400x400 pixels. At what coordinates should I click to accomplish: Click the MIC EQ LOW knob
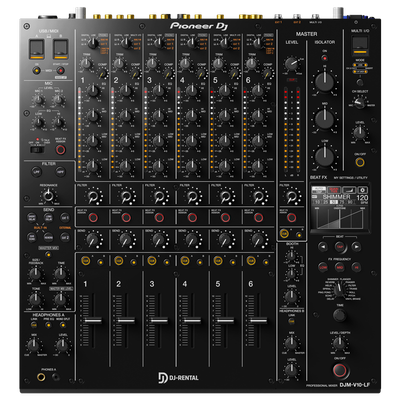(x=39, y=123)
